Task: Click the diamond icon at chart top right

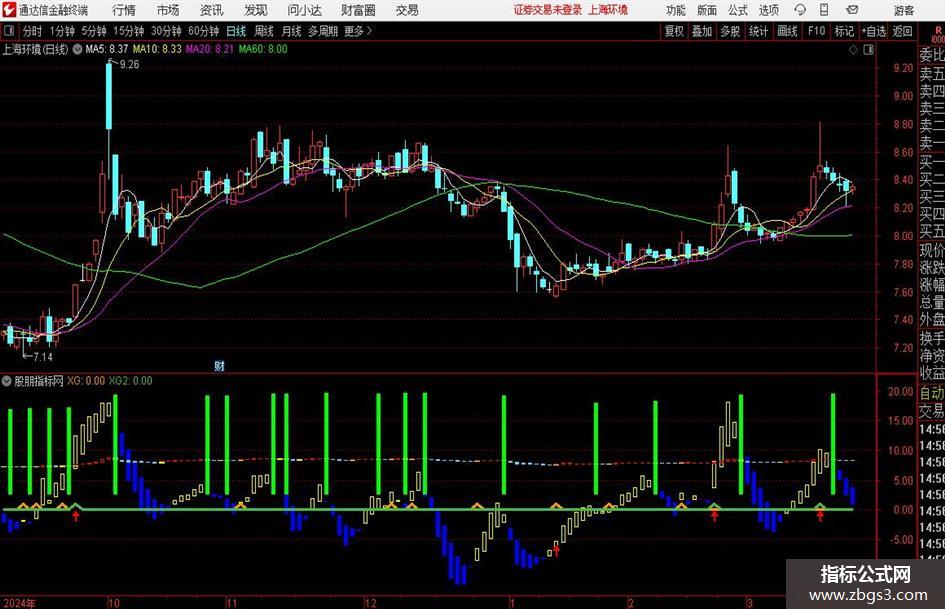Action: coord(853,50)
